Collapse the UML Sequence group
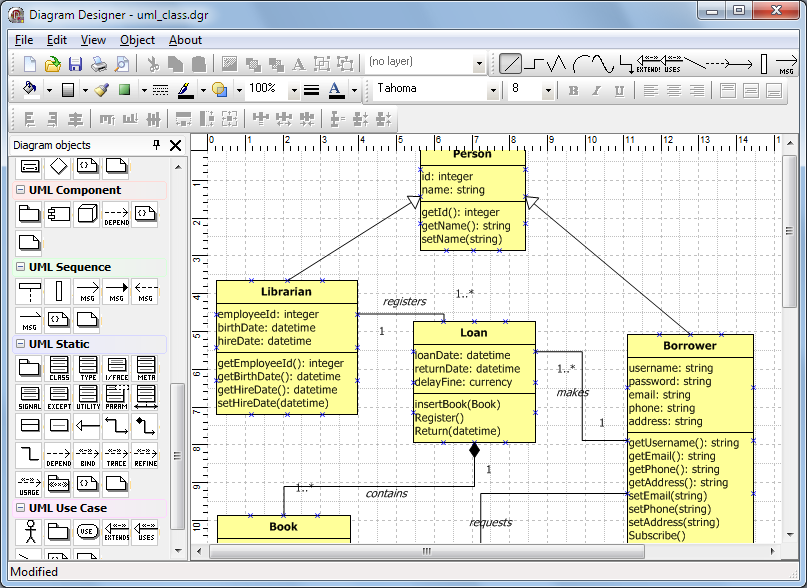Screen dimensions: 807x588 point(21,267)
